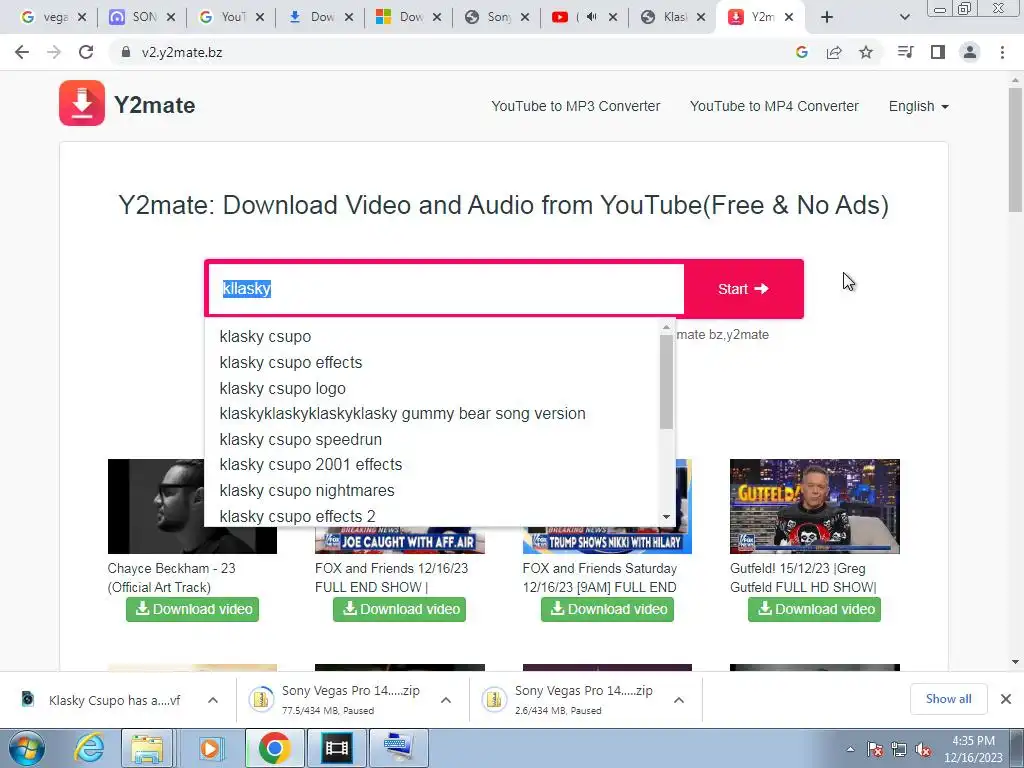Open a new browser tab
Viewport: 1024px width, 768px height.
[827, 17]
